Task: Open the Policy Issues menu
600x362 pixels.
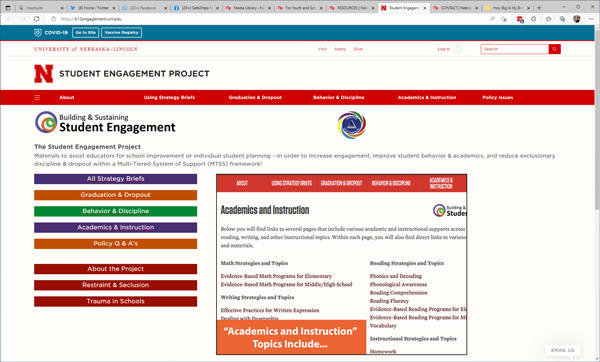Action: (x=497, y=98)
